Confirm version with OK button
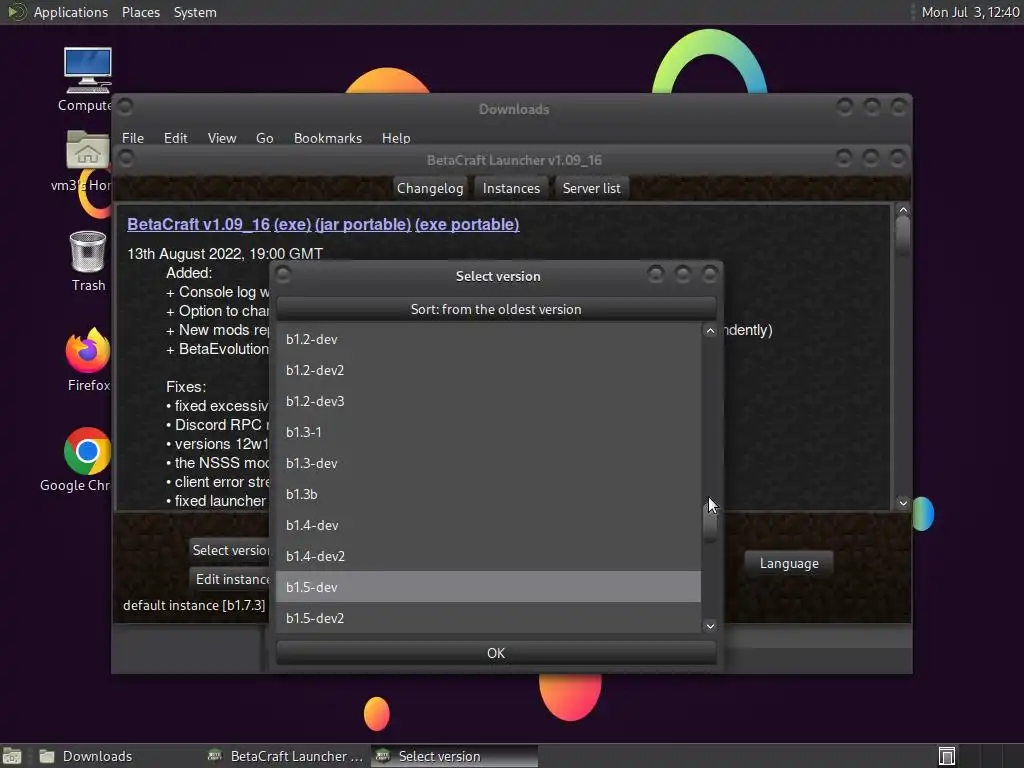Image resolution: width=1024 pixels, height=768 pixels. point(496,653)
